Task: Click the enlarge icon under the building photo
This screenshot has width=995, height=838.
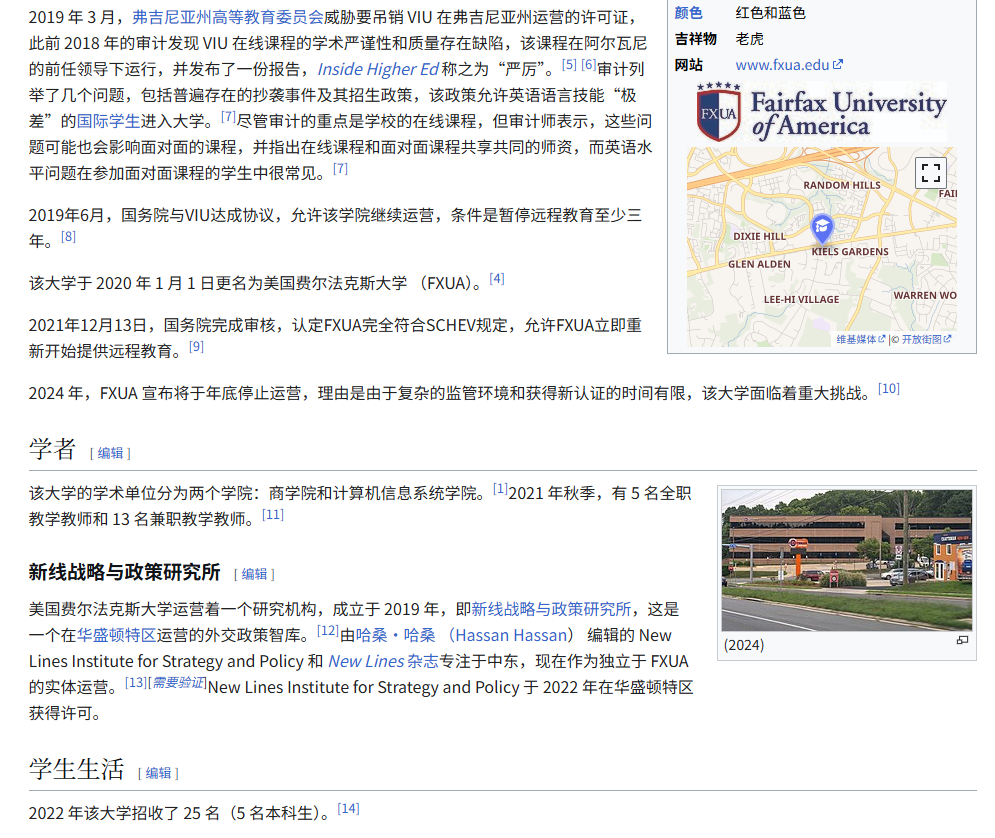Action: [962, 641]
